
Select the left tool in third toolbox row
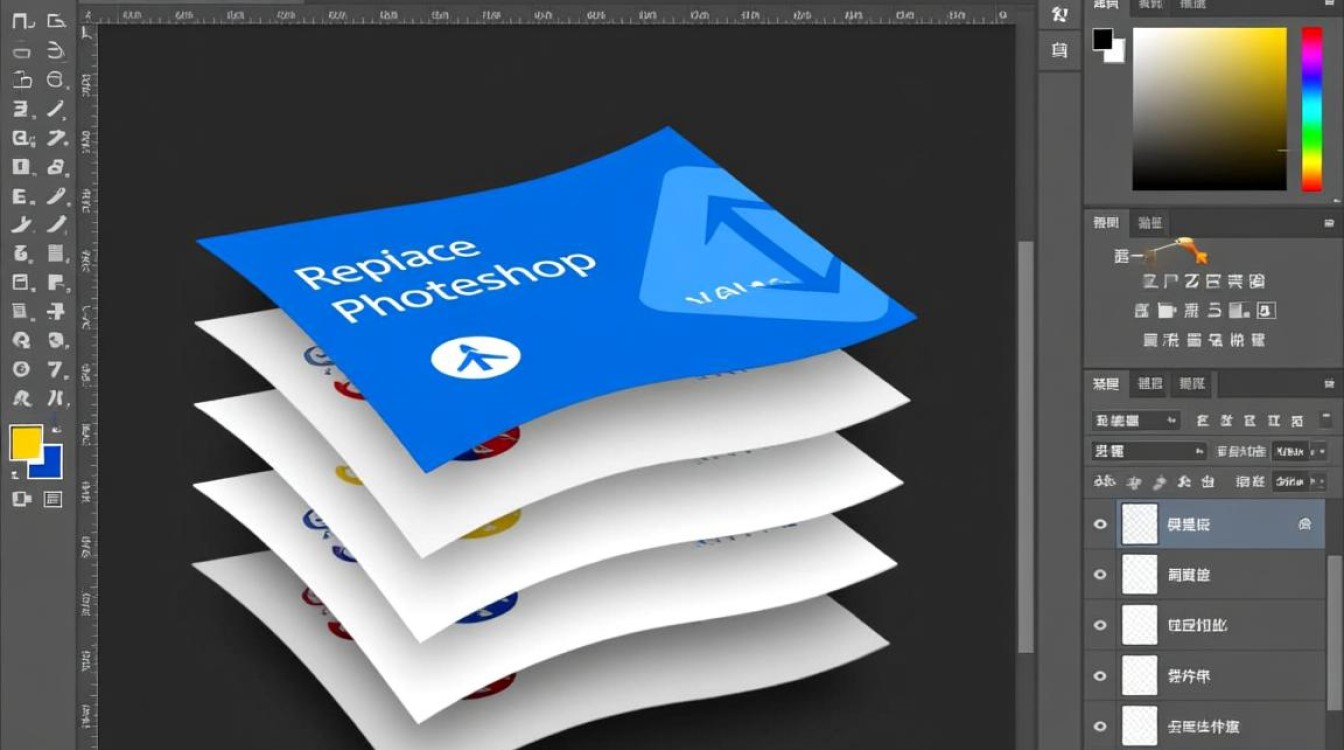click(22, 80)
